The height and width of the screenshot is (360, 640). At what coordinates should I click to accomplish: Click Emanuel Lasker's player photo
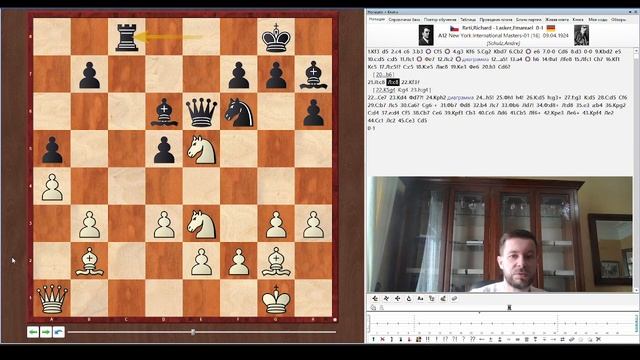click(581, 35)
